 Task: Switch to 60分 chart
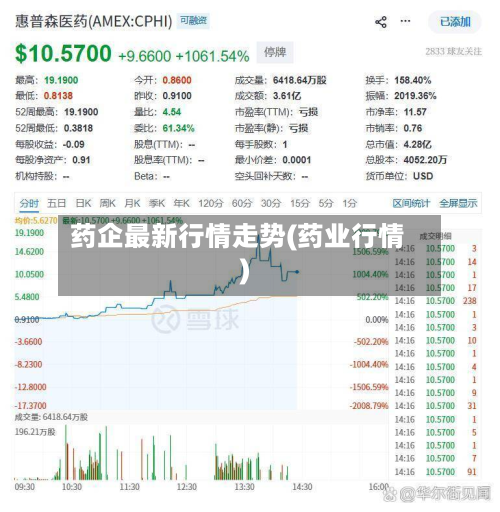click(242, 203)
